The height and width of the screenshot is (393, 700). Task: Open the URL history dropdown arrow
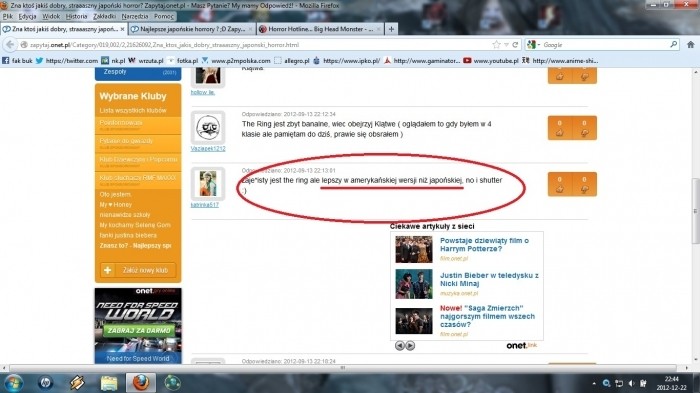(x=506, y=45)
